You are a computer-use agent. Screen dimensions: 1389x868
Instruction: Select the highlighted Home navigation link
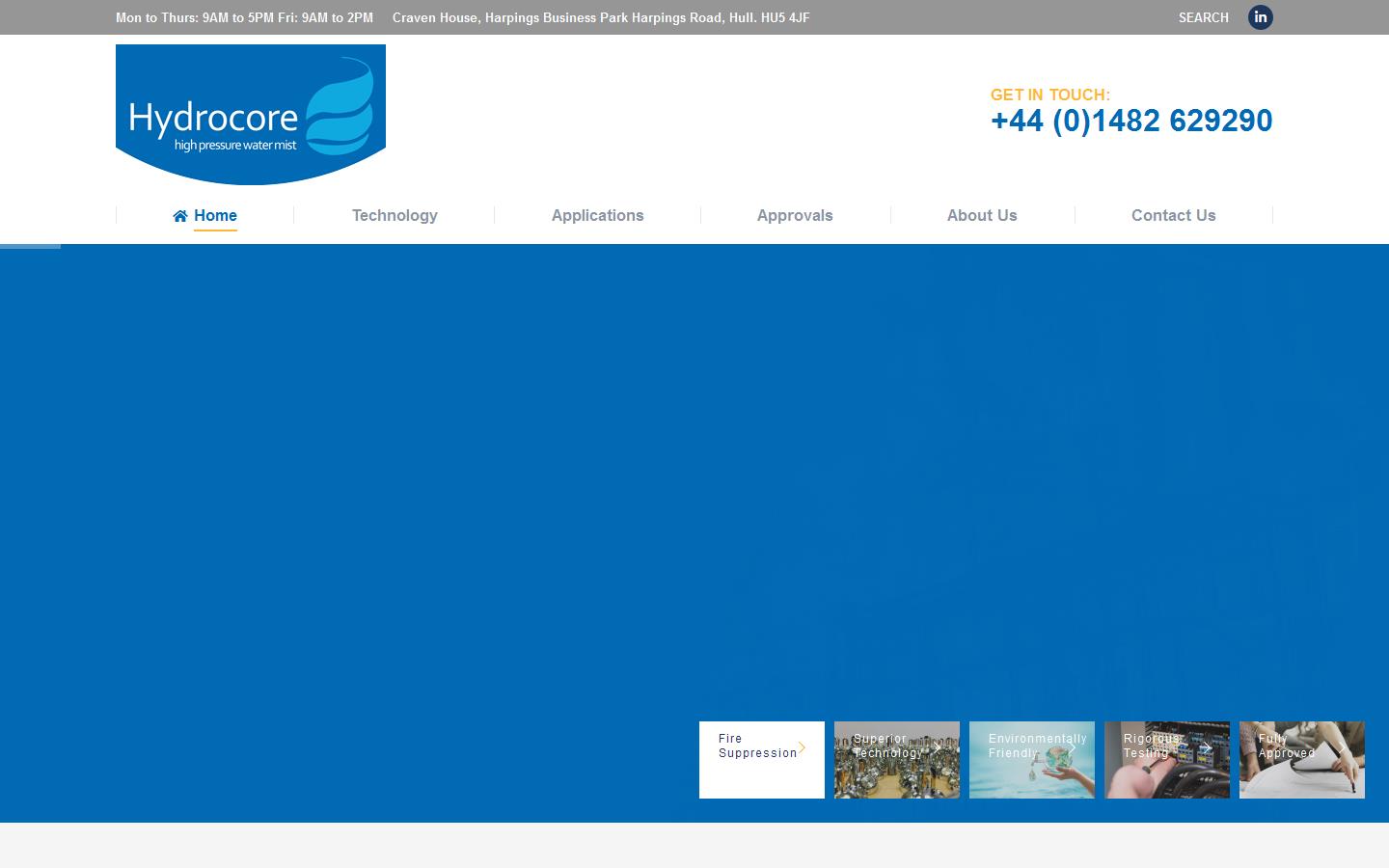[215, 215]
